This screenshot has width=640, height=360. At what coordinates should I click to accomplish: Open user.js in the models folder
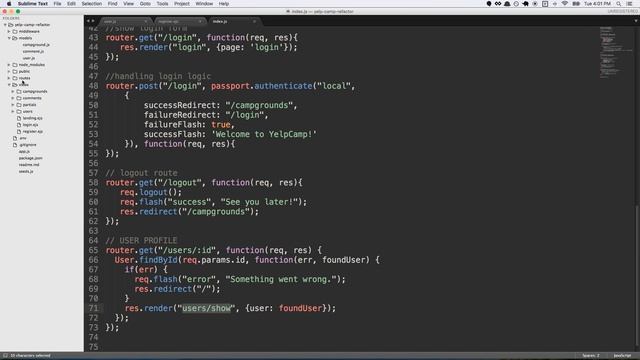[x=29, y=58]
